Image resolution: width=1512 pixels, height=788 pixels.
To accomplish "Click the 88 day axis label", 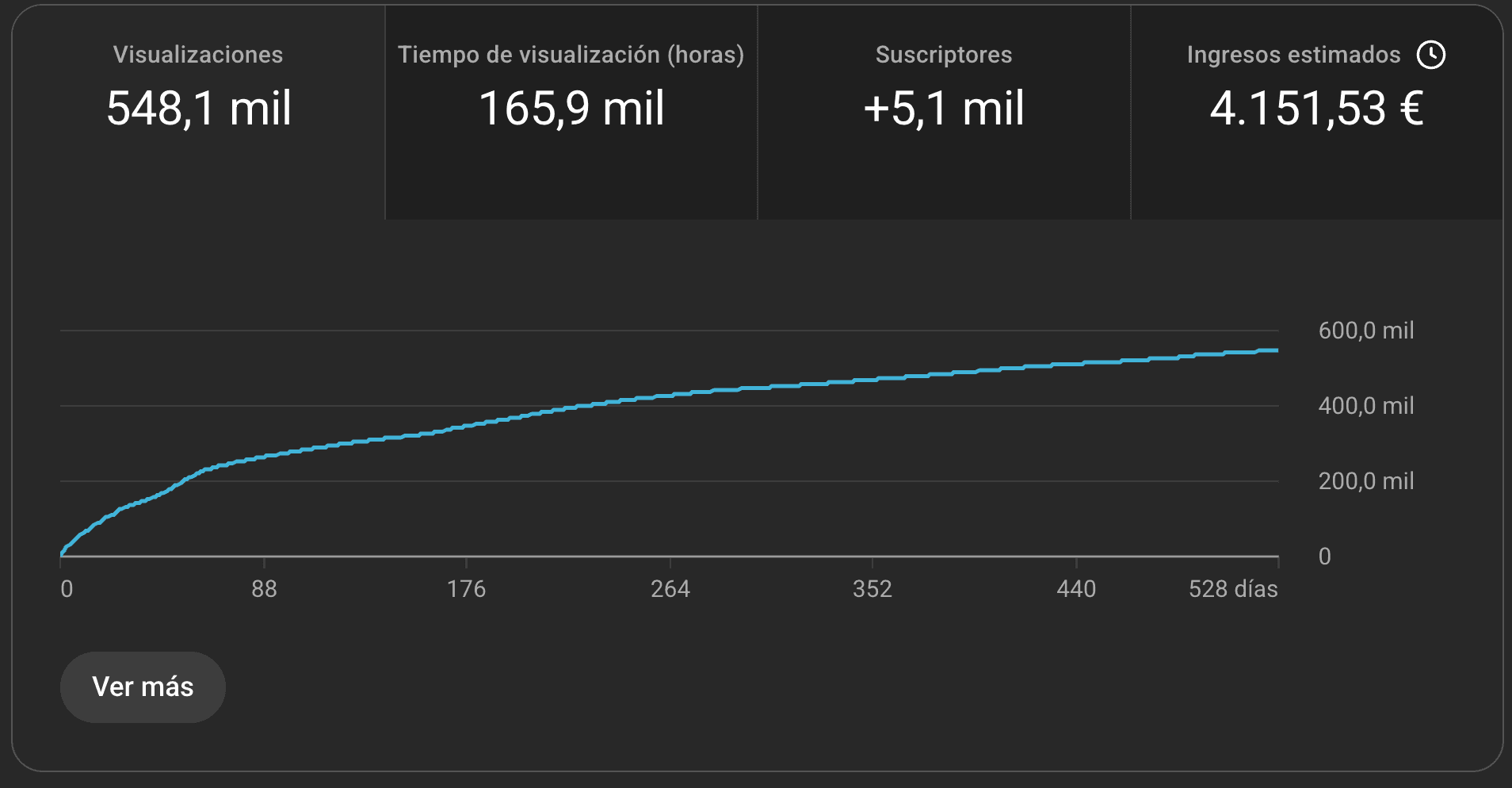I will [x=264, y=589].
